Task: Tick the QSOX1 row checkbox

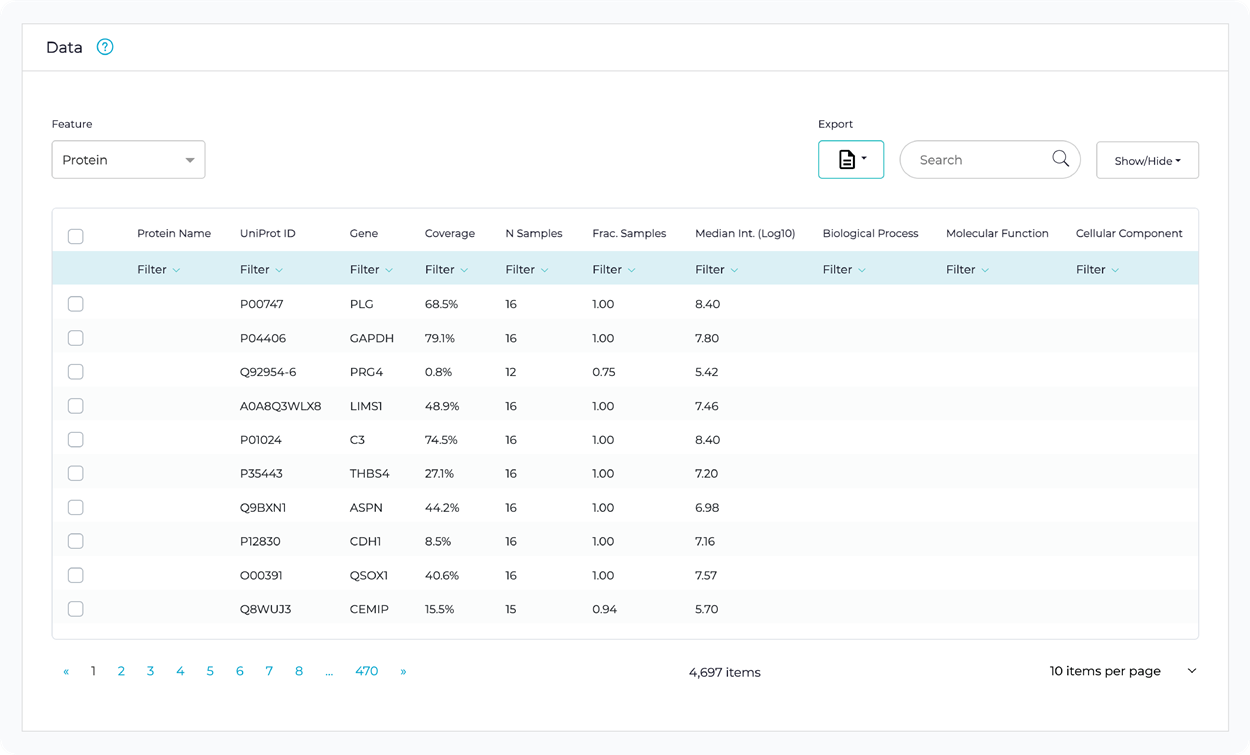Action: (x=76, y=575)
